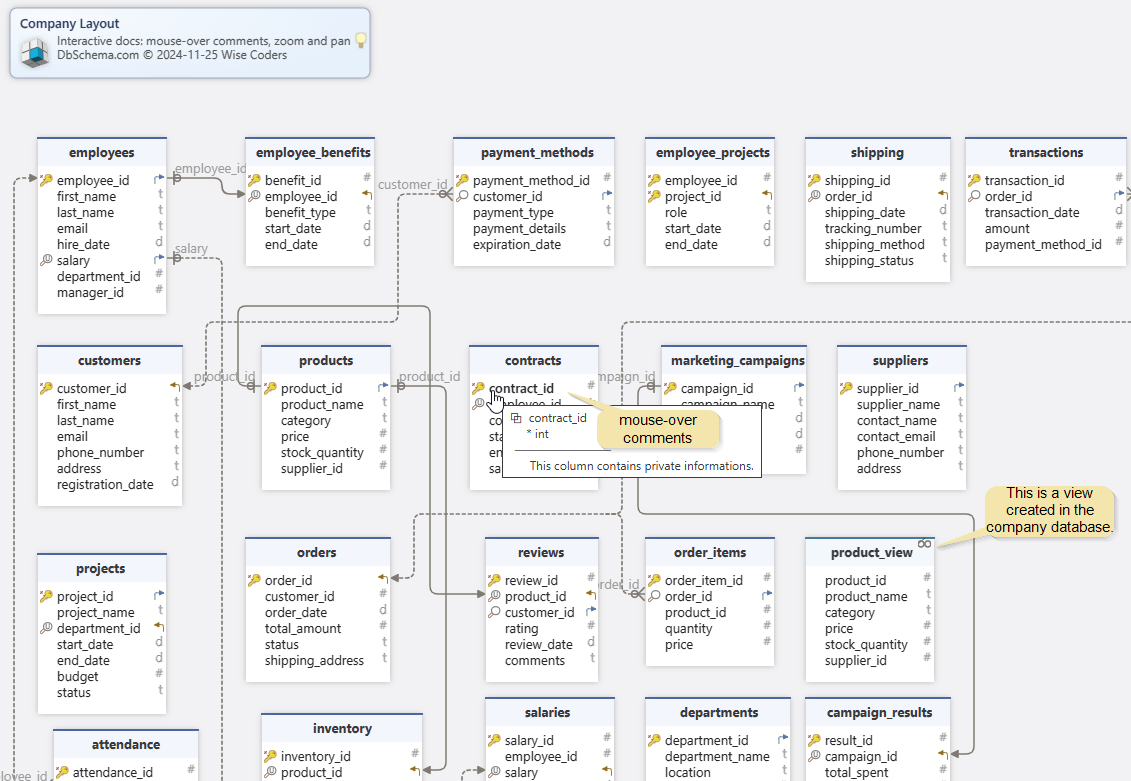This screenshot has height=781, width=1131.
Task: Select the departments table header
Action: click(x=718, y=713)
